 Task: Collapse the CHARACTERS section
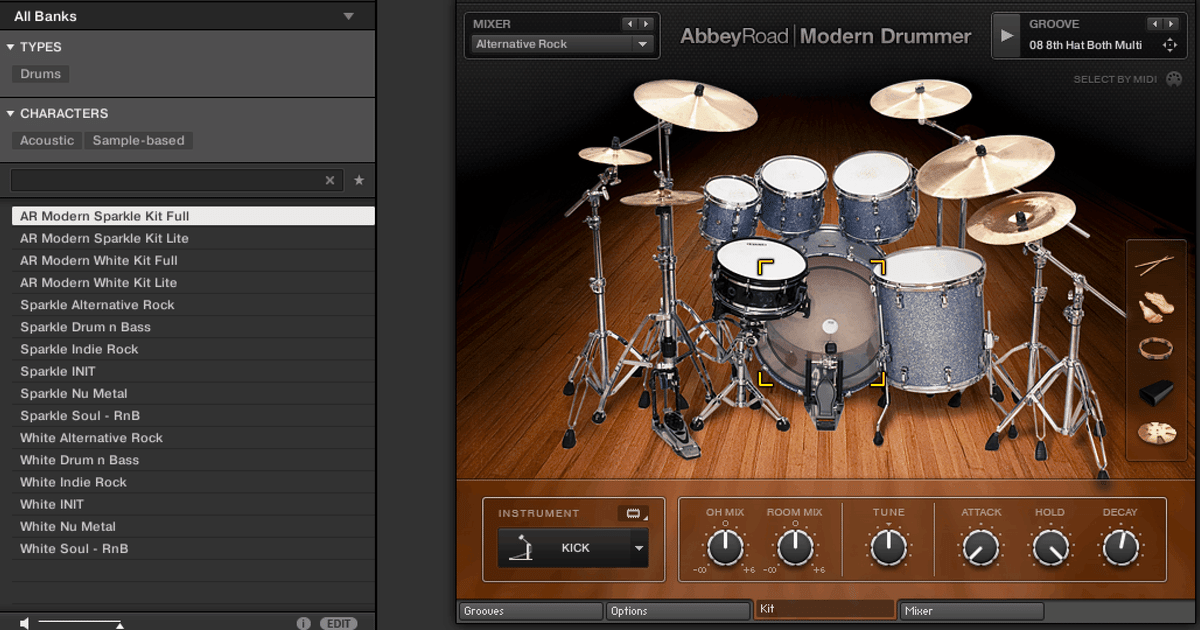click(x=10, y=114)
